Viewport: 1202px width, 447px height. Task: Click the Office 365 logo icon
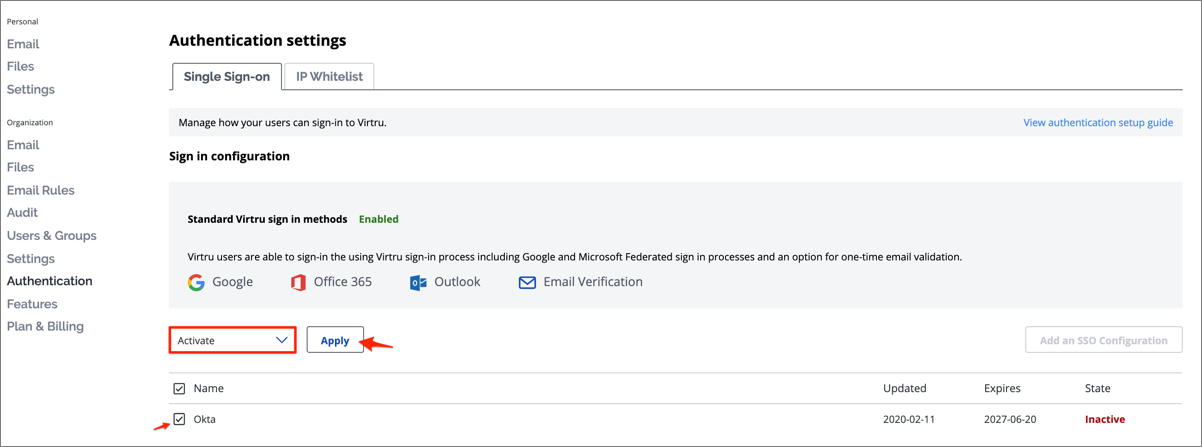coord(298,282)
